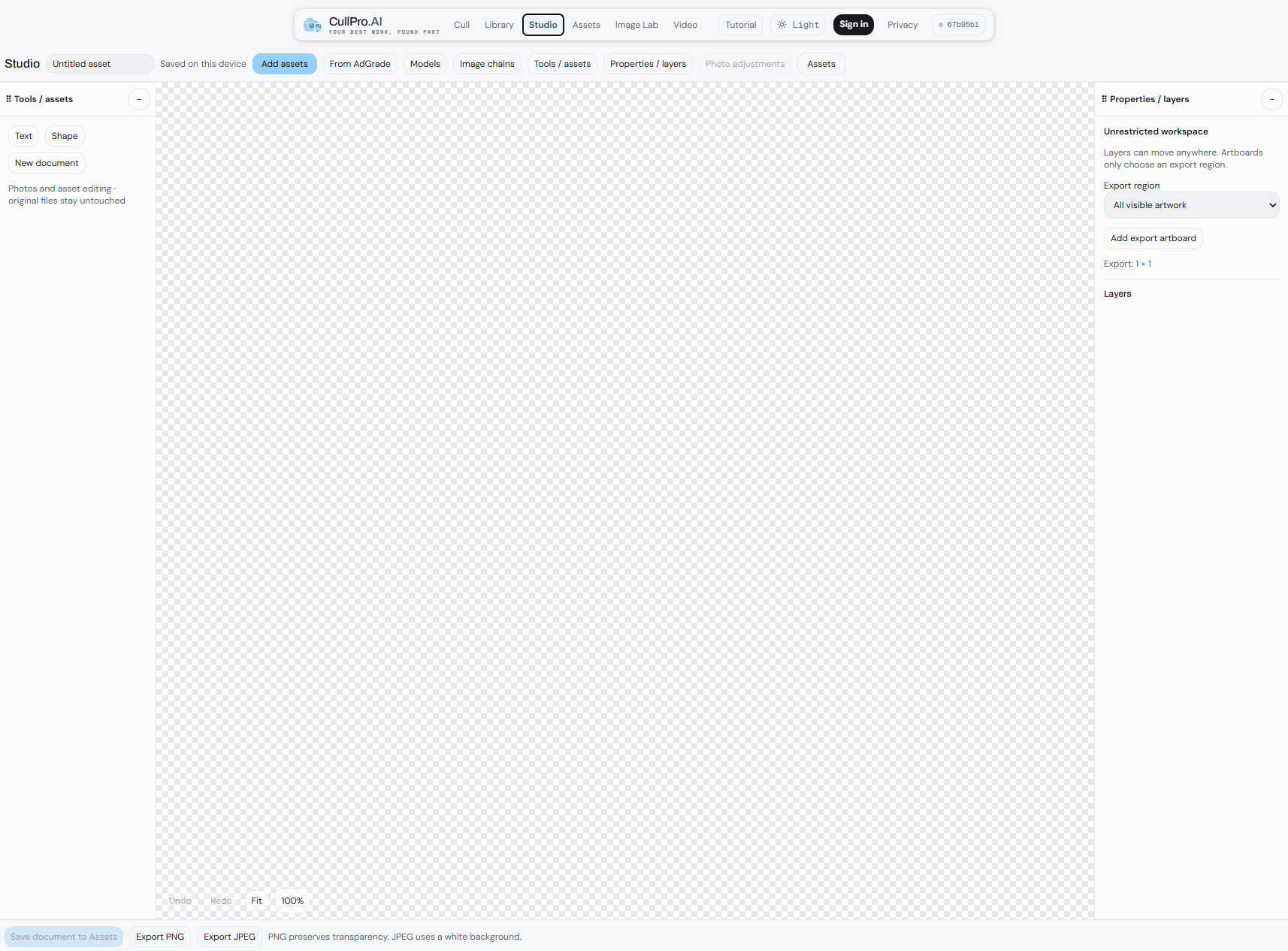Create a New document
Screen dimensions: 1288x951
click(47, 163)
